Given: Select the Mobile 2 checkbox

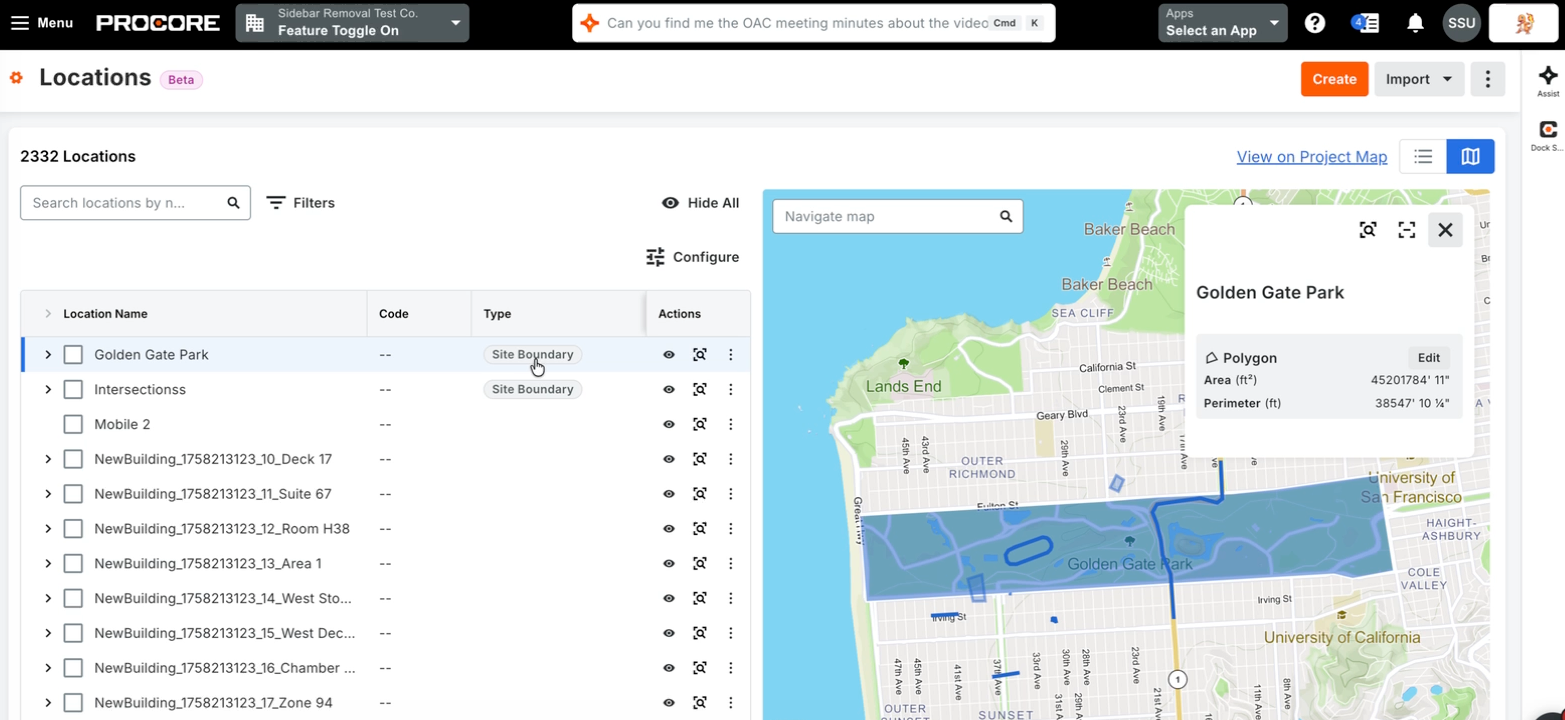Looking at the screenshot, I should pos(73,424).
